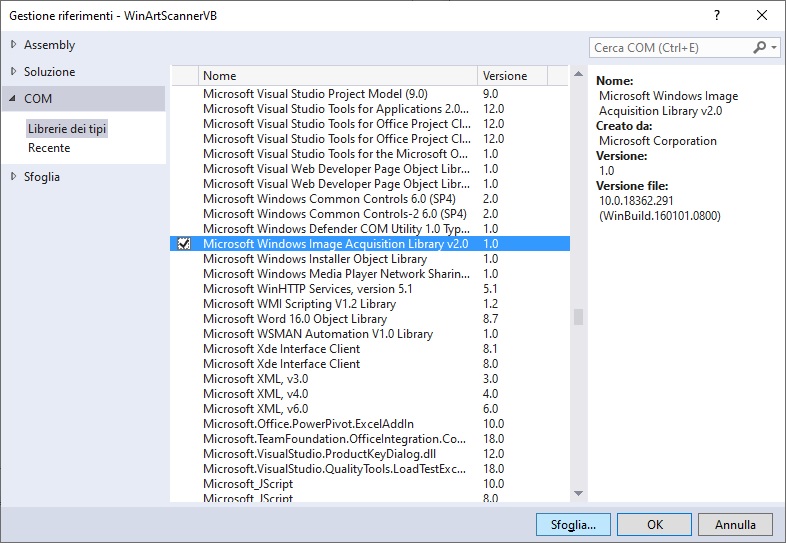Click the help question mark button
Viewport: 786px width, 543px height.
point(717,15)
